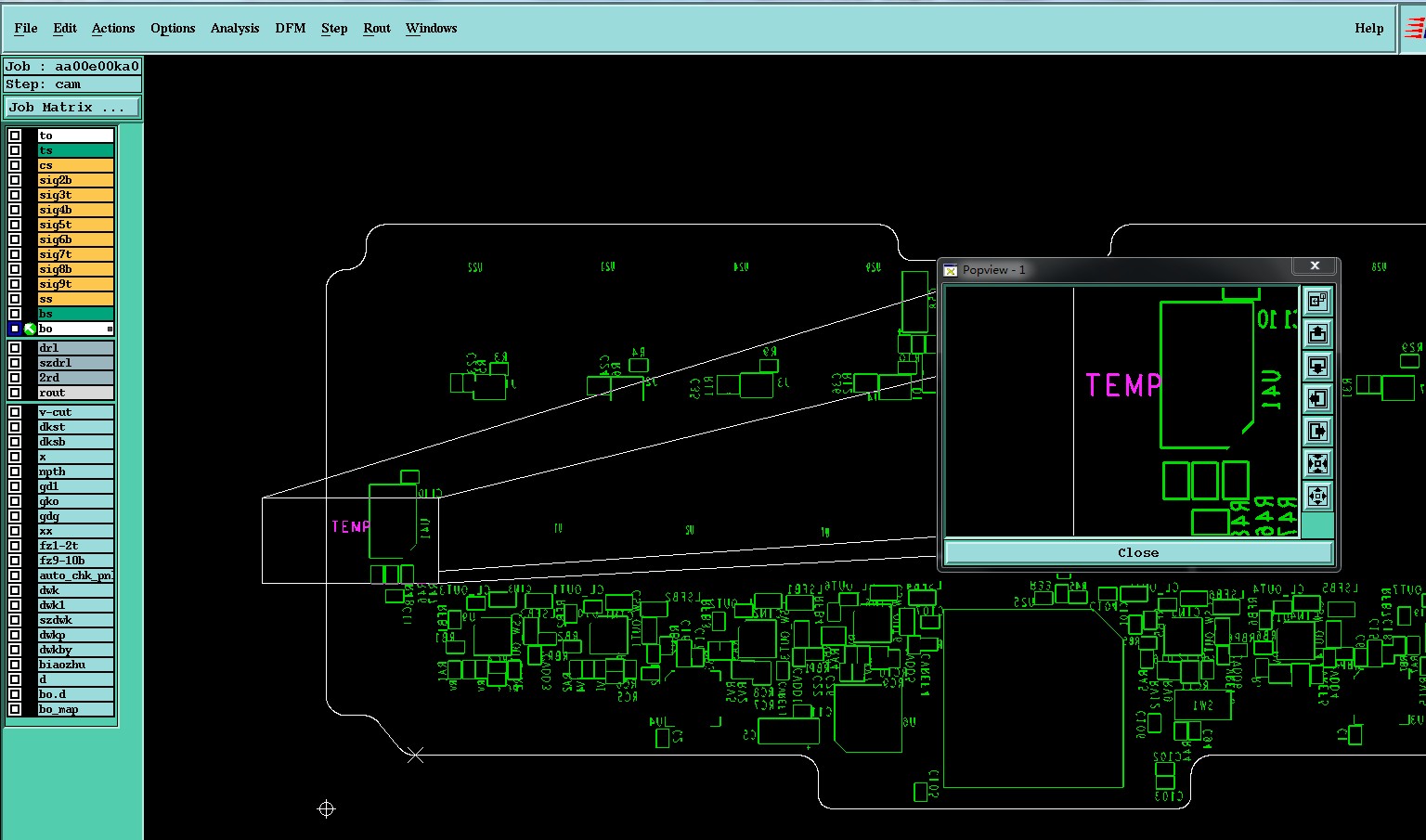The height and width of the screenshot is (840, 1426).
Task: Toggle display checkbox for layer gko
Action: (x=15, y=501)
